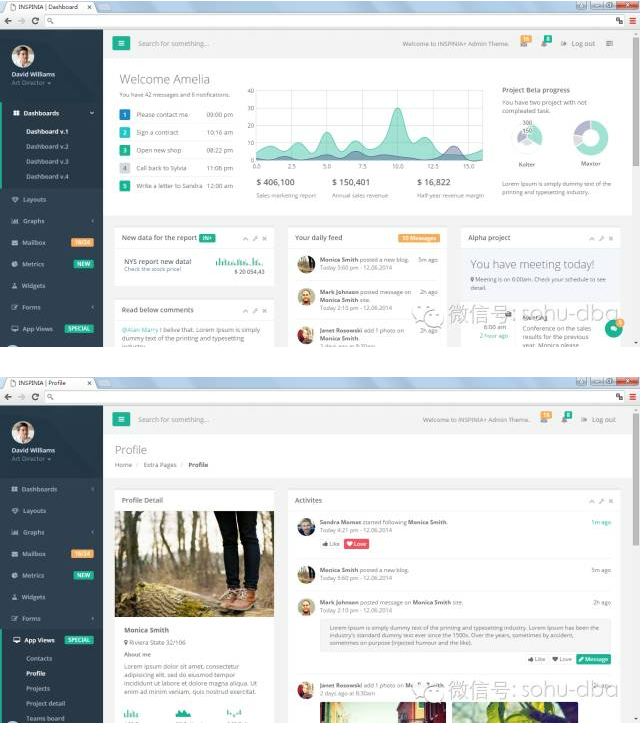This screenshot has width=642, height=730.
Task: Go back in the Profile browser window
Action: (x=8, y=397)
